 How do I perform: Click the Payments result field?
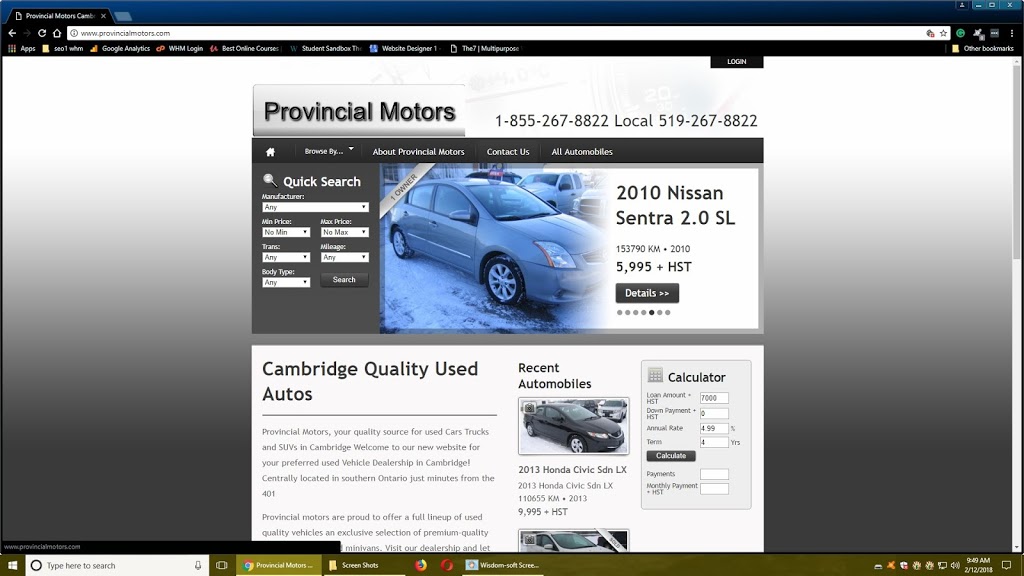(714, 474)
